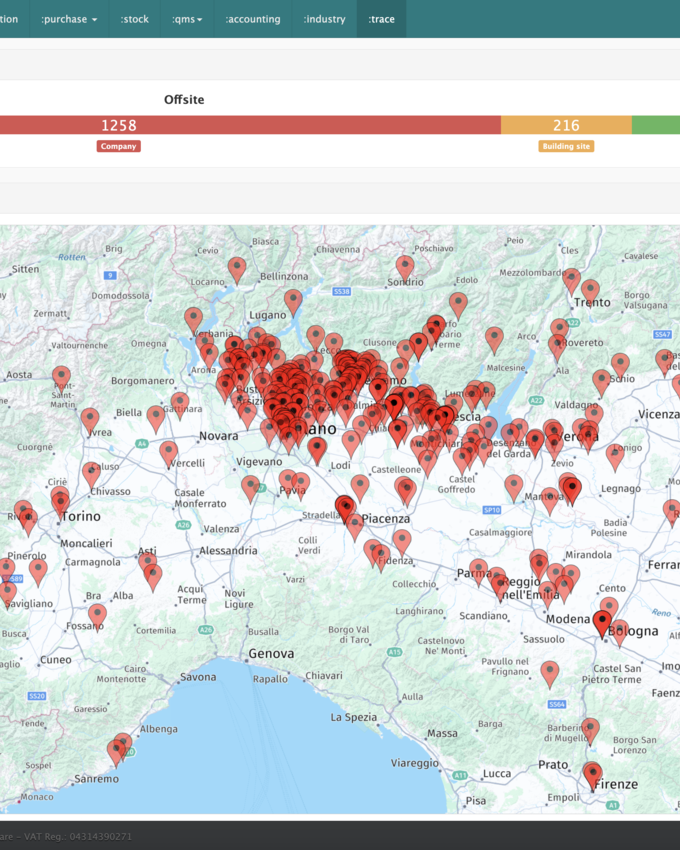The height and width of the screenshot is (850, 680).
Task: Select the marker near Barberino di Mugello
Action: [591, 730]
